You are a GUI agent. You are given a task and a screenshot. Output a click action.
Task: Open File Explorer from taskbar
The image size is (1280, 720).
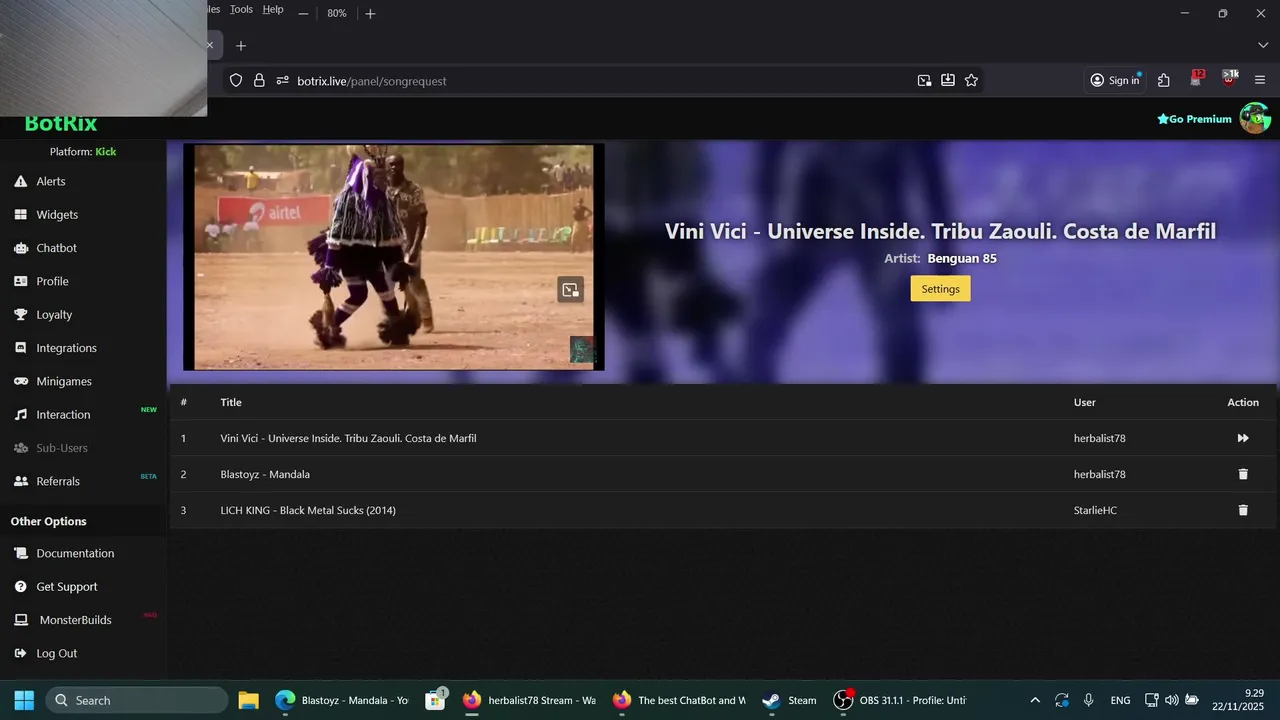coord(248,700)
